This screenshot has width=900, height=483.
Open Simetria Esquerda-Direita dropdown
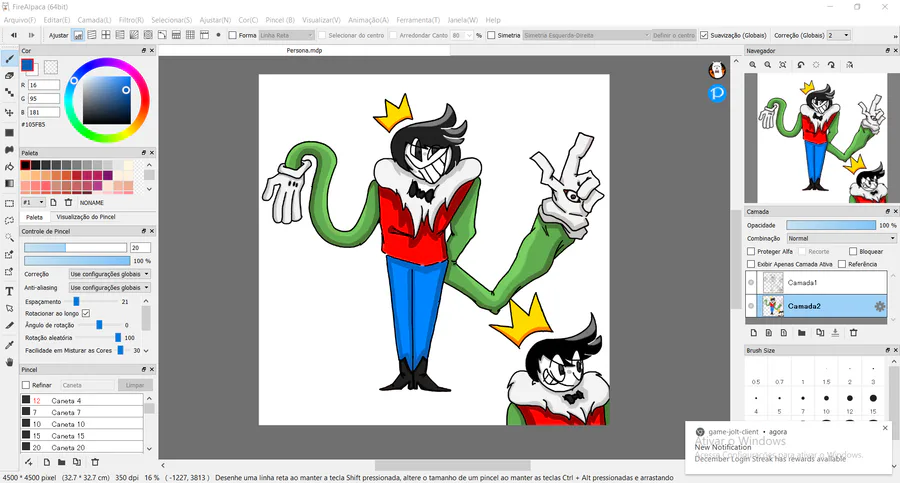(586, 35)
